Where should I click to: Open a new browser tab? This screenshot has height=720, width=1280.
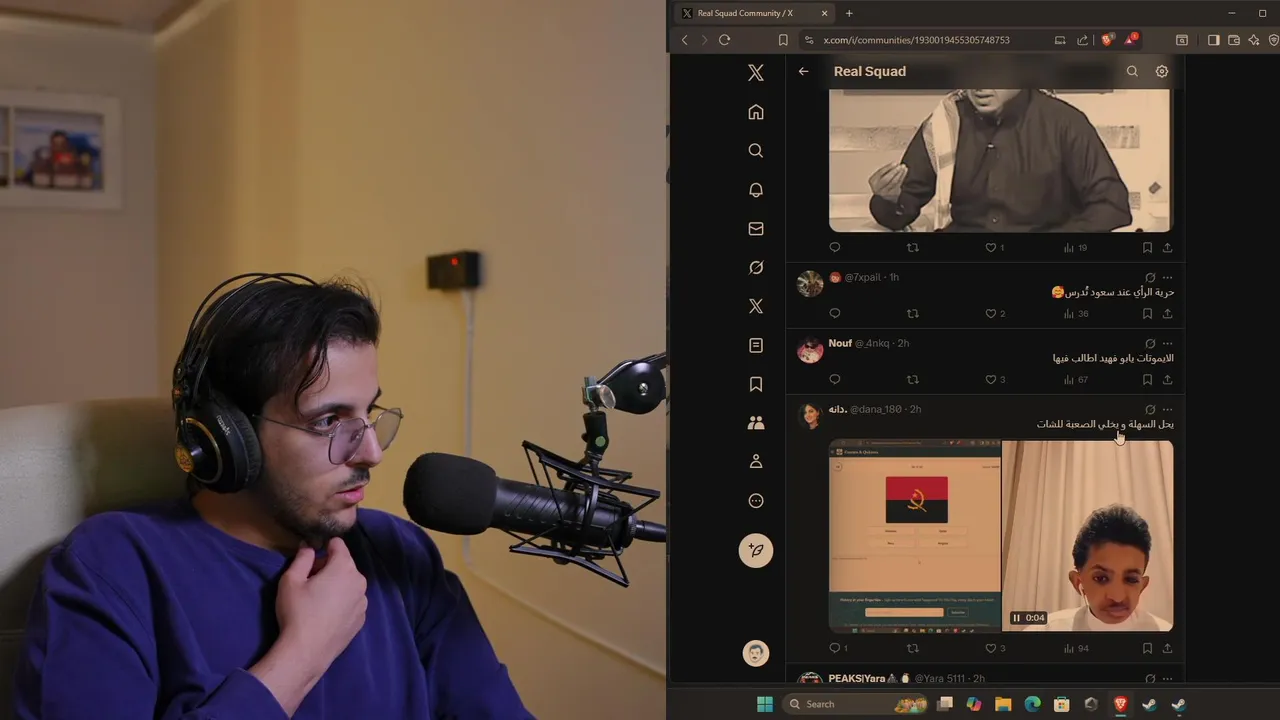(849, 13)
